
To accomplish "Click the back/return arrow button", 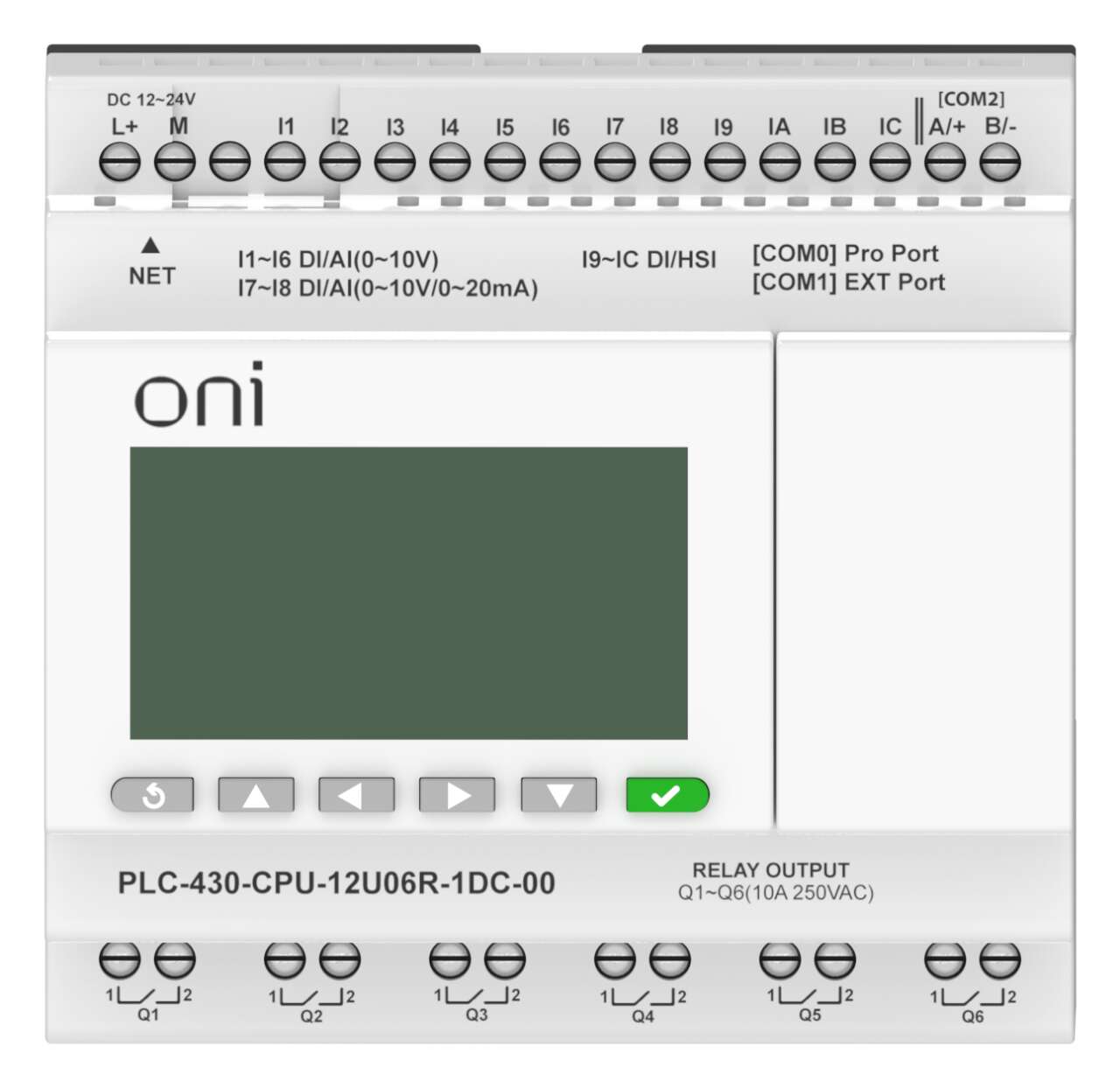I will (x=152, y=795).
